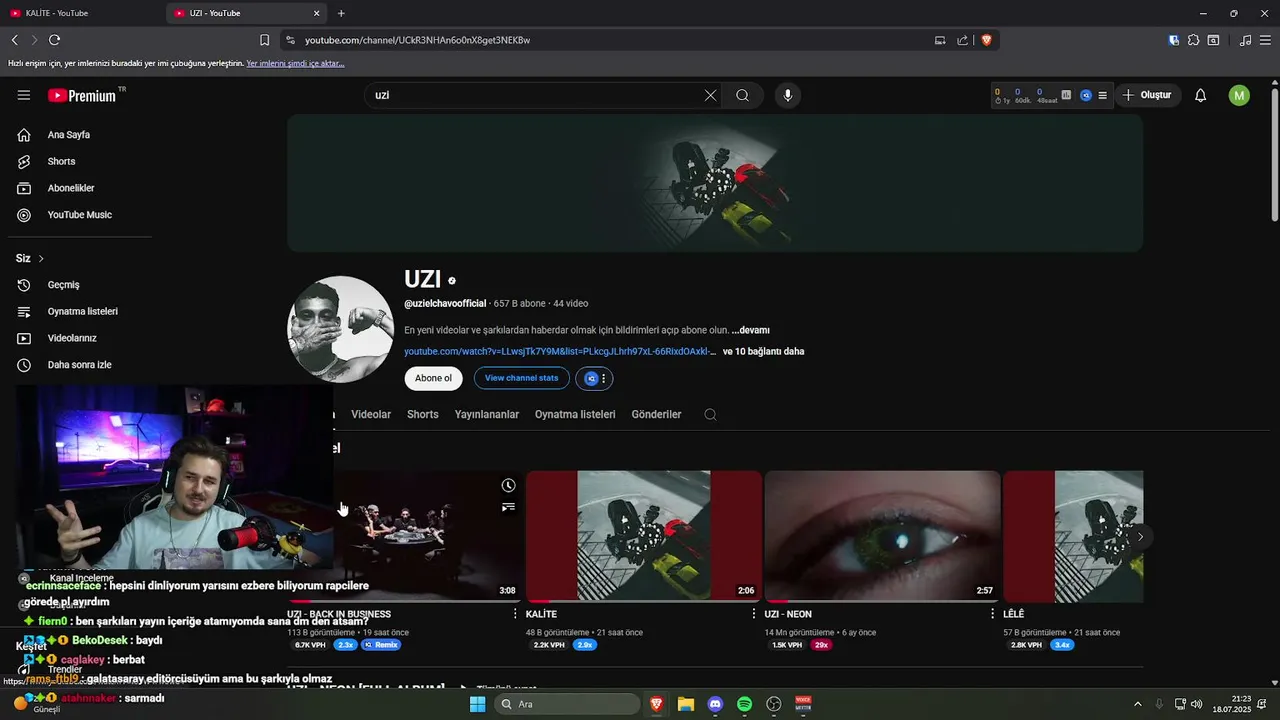1280x720 pixels.
Task: Open OBS Studio from the taskbar
Action: (x=773, y=704)
